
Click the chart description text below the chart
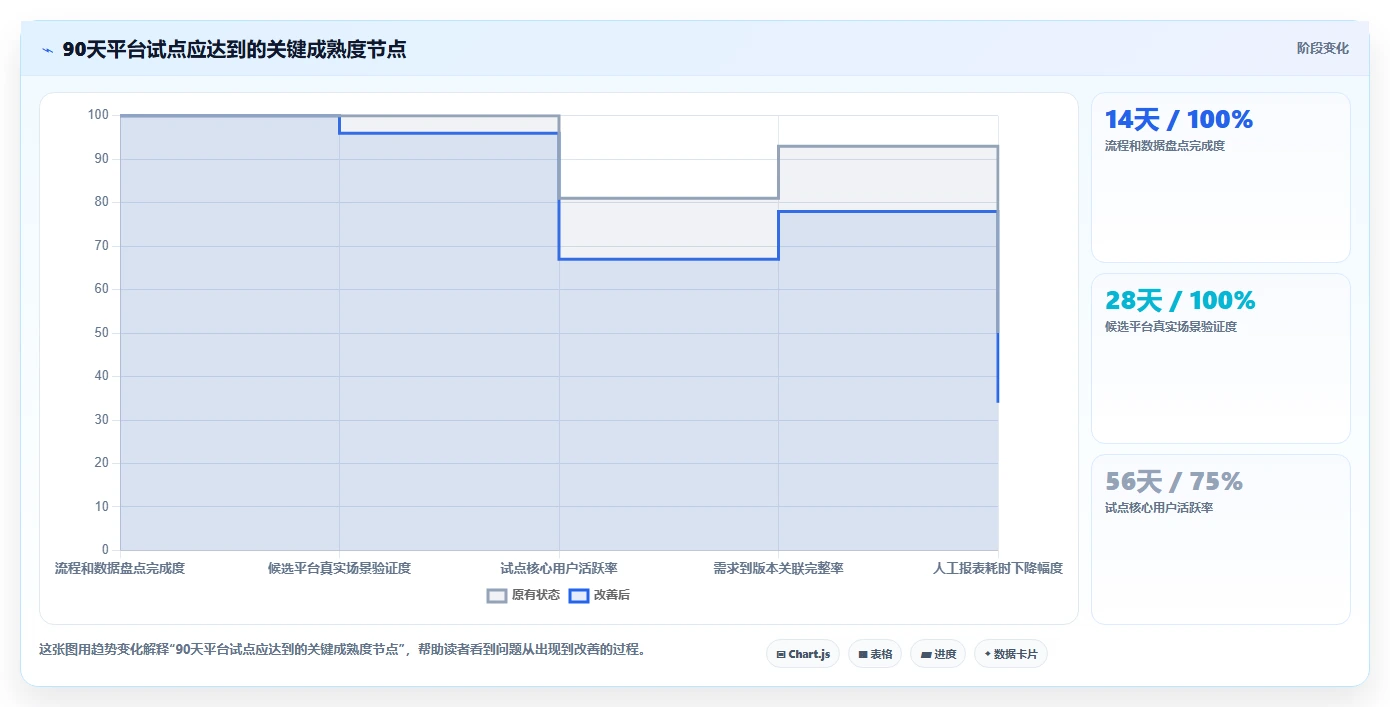[x=342, y=649]
